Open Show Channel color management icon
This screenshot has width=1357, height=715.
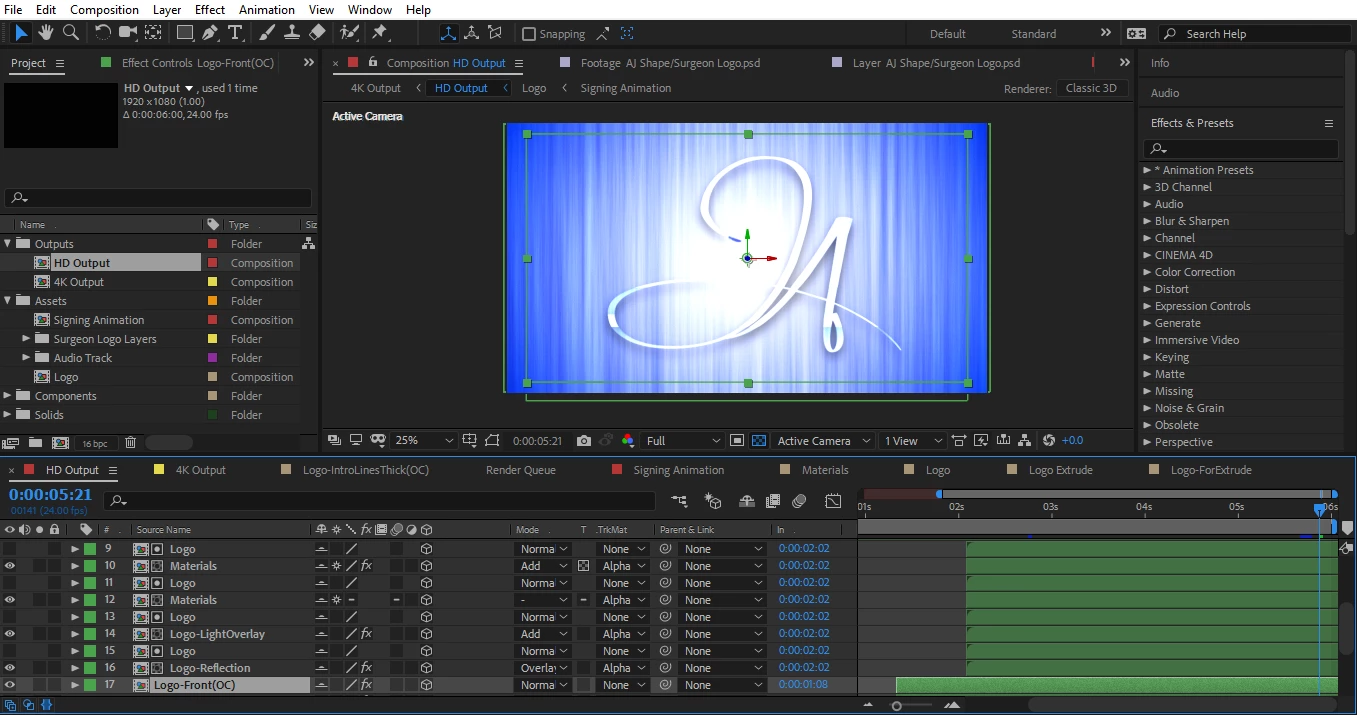[628, 441]
